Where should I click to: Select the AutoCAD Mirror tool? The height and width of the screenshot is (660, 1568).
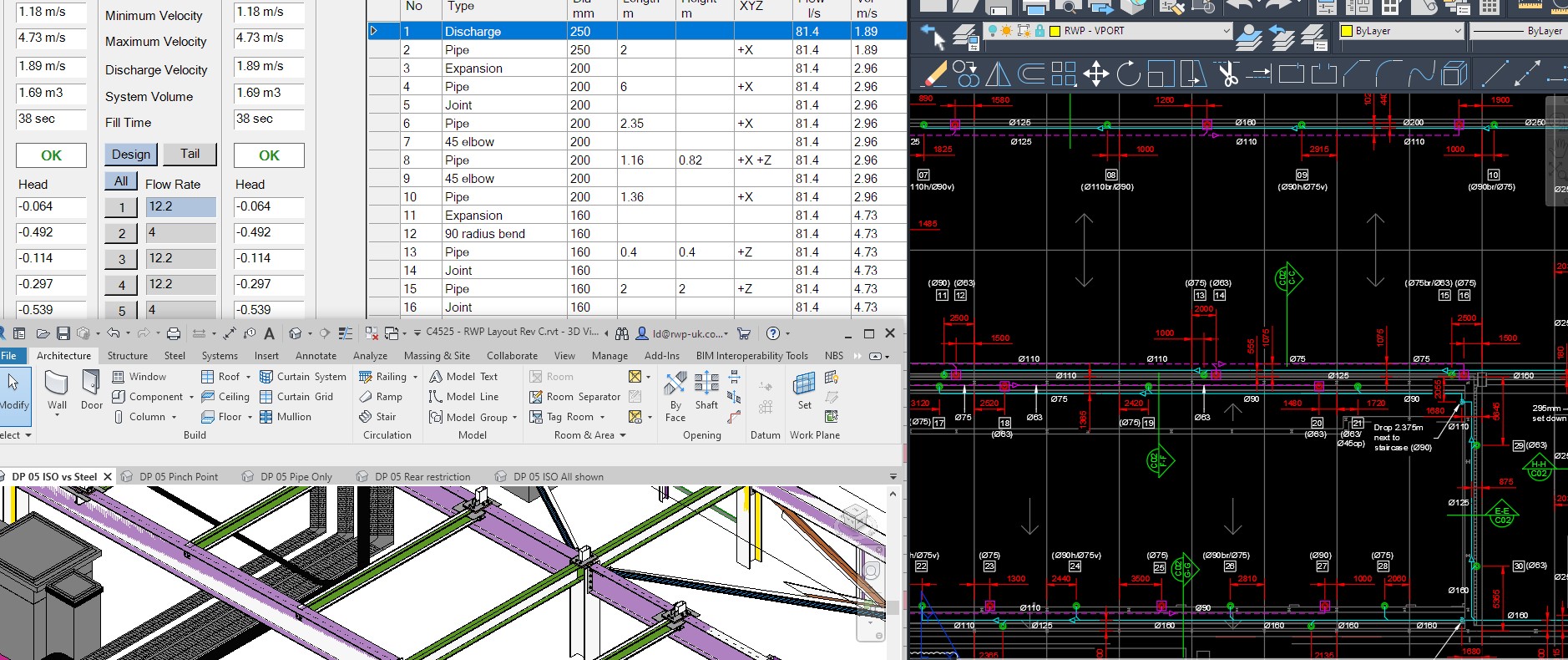pos(998,74)
